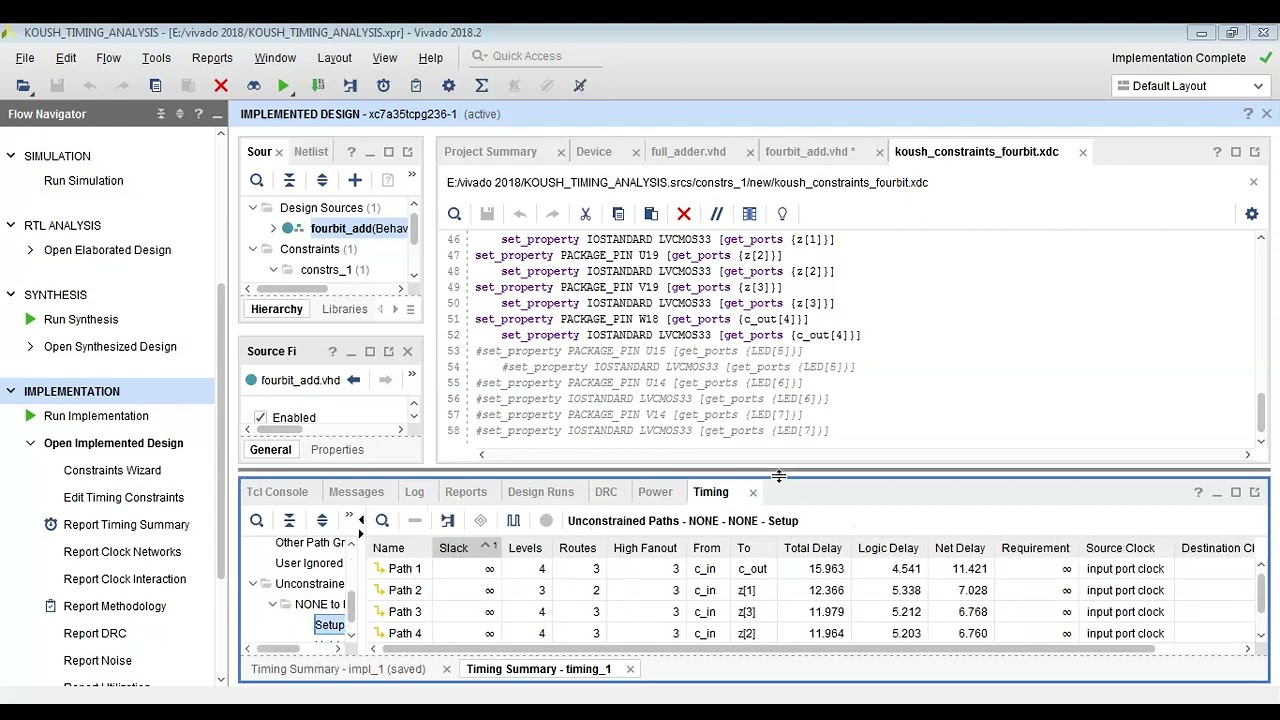Sort timing table by Slack column header
1280x720 pixels.
(x=453, y=548)
